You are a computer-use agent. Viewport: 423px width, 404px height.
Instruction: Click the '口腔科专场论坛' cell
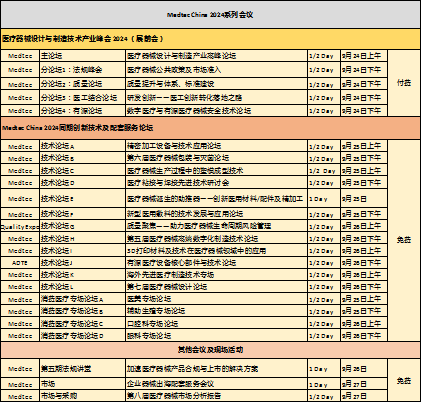(216, 323)
